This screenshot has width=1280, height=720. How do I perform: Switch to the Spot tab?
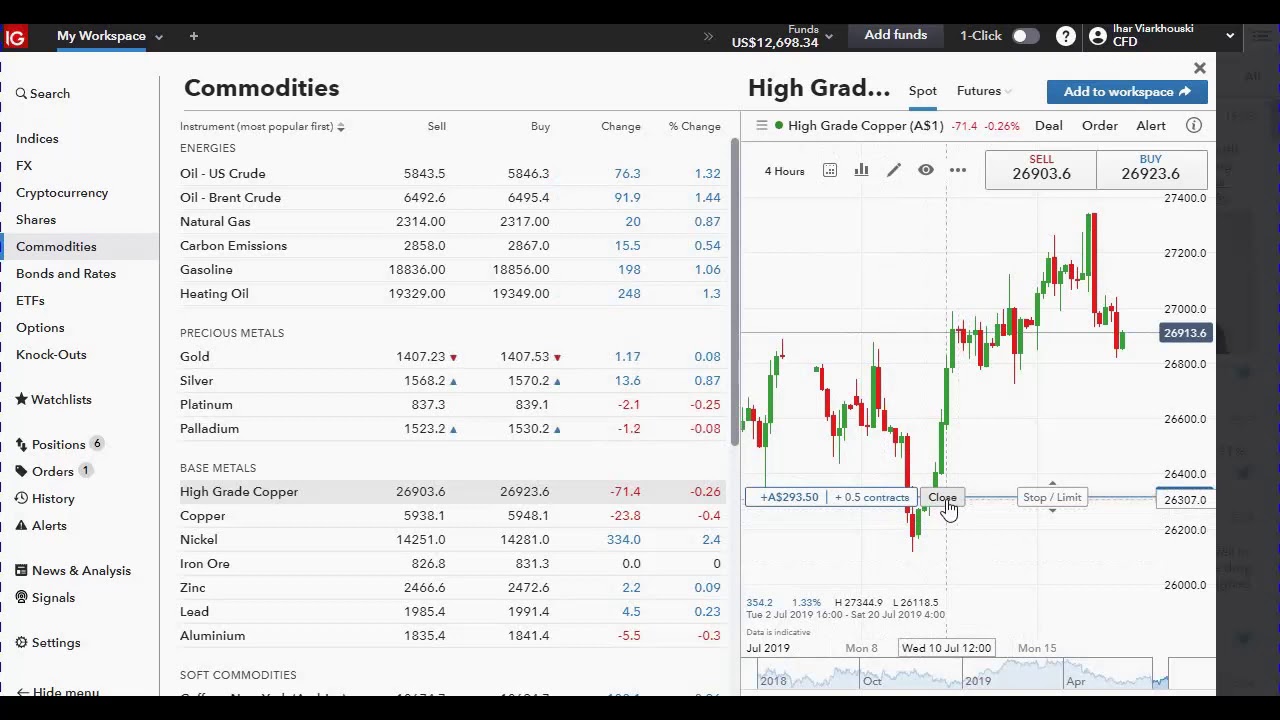pos(923,91)
